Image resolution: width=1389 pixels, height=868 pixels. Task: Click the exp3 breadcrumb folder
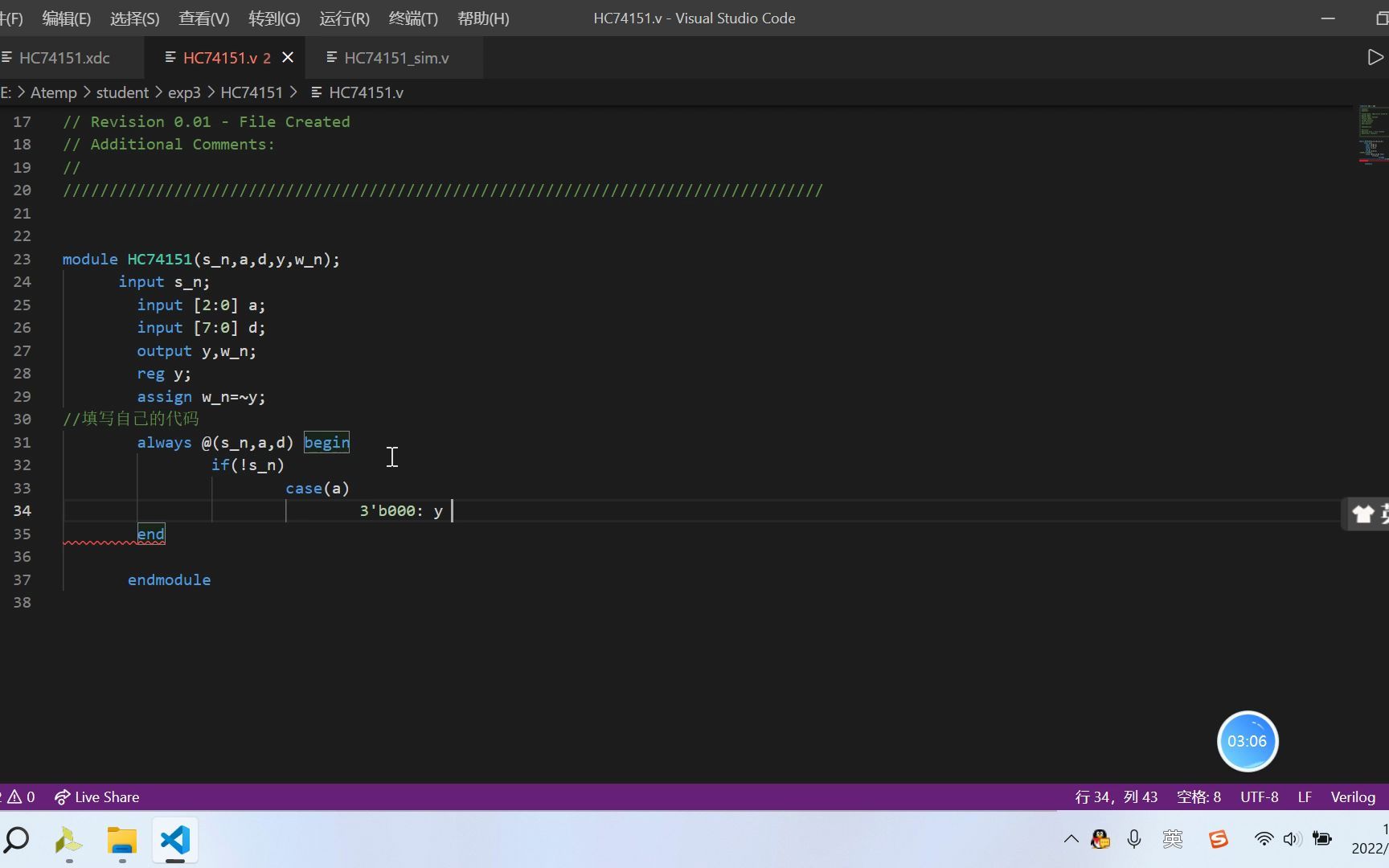pos(184,92)
